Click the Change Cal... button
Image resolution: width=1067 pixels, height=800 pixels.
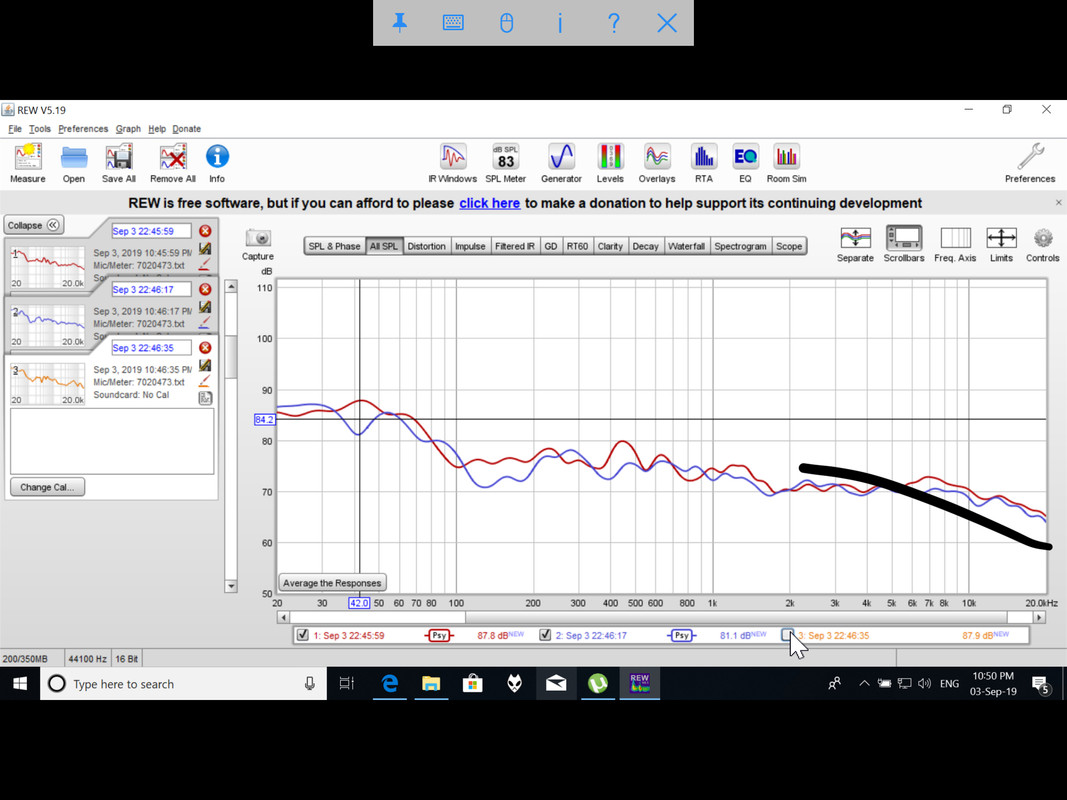coord(47,487)
